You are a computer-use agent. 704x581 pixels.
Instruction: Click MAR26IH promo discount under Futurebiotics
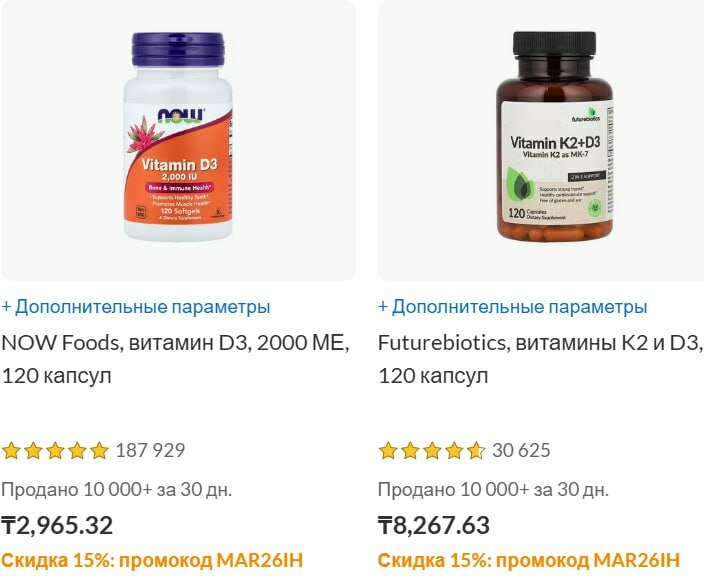(529, 560)
